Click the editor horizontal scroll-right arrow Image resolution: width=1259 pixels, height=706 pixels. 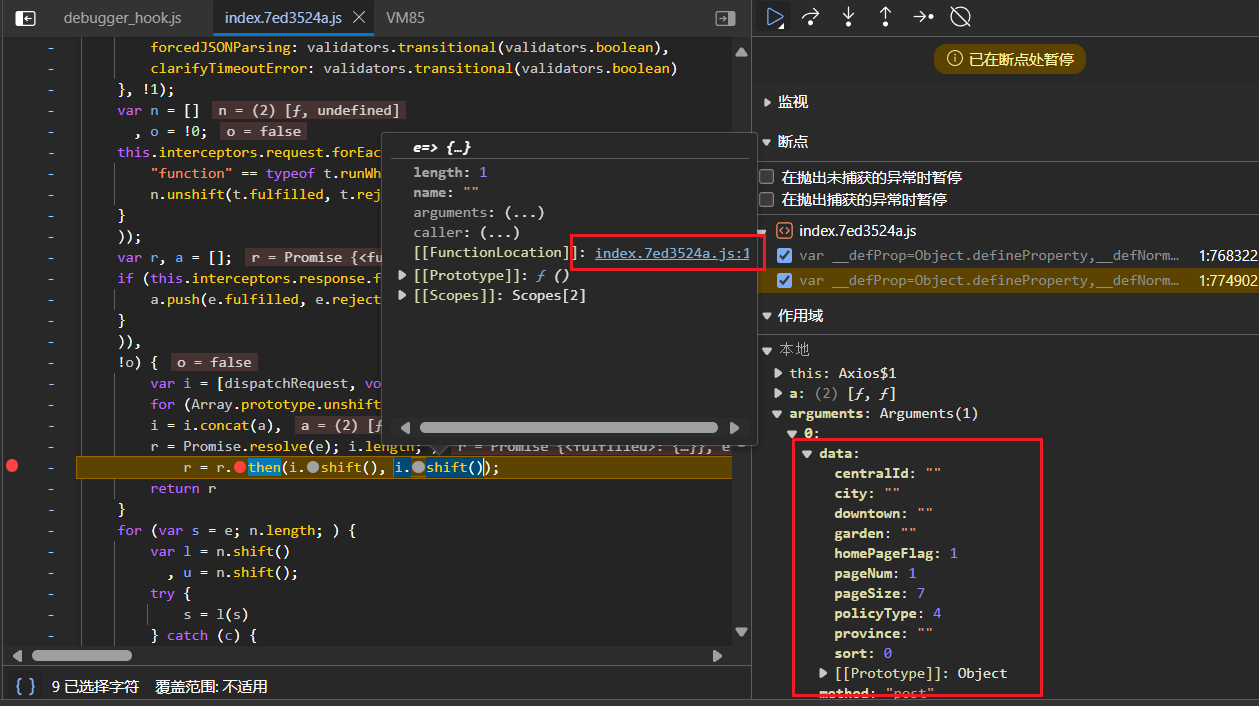717,656
